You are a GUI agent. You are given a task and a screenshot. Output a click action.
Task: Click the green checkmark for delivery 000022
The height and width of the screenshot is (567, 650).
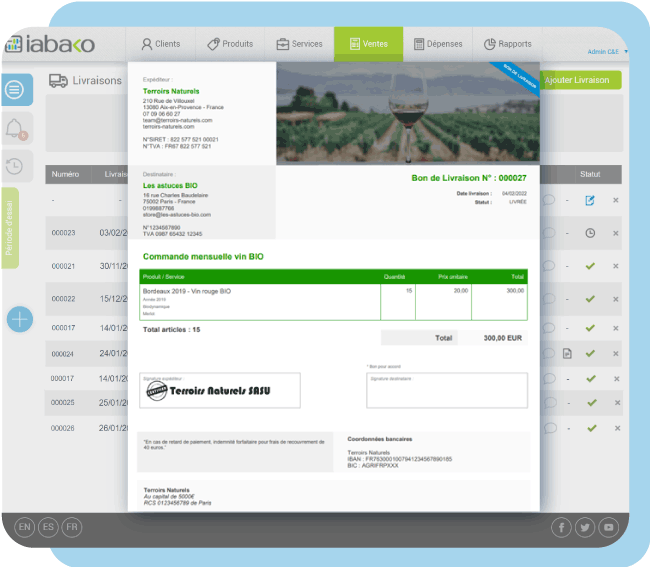pos(590,299)
